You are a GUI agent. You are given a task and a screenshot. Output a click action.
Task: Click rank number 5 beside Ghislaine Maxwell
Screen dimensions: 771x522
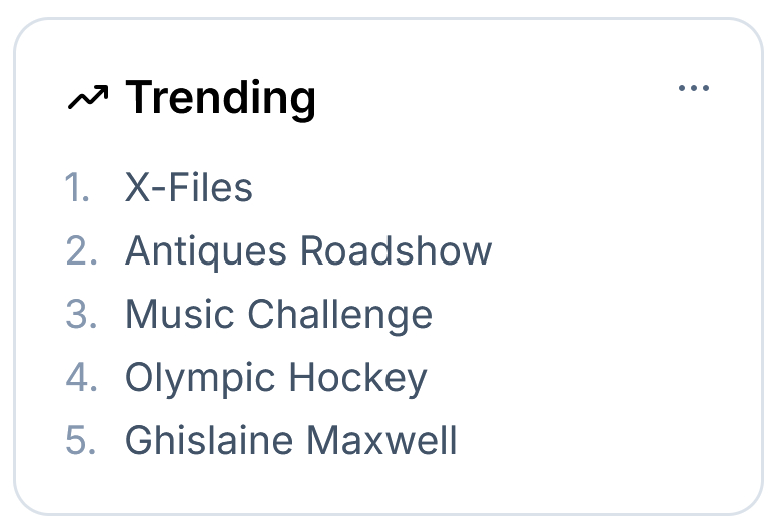pos(81,440)
